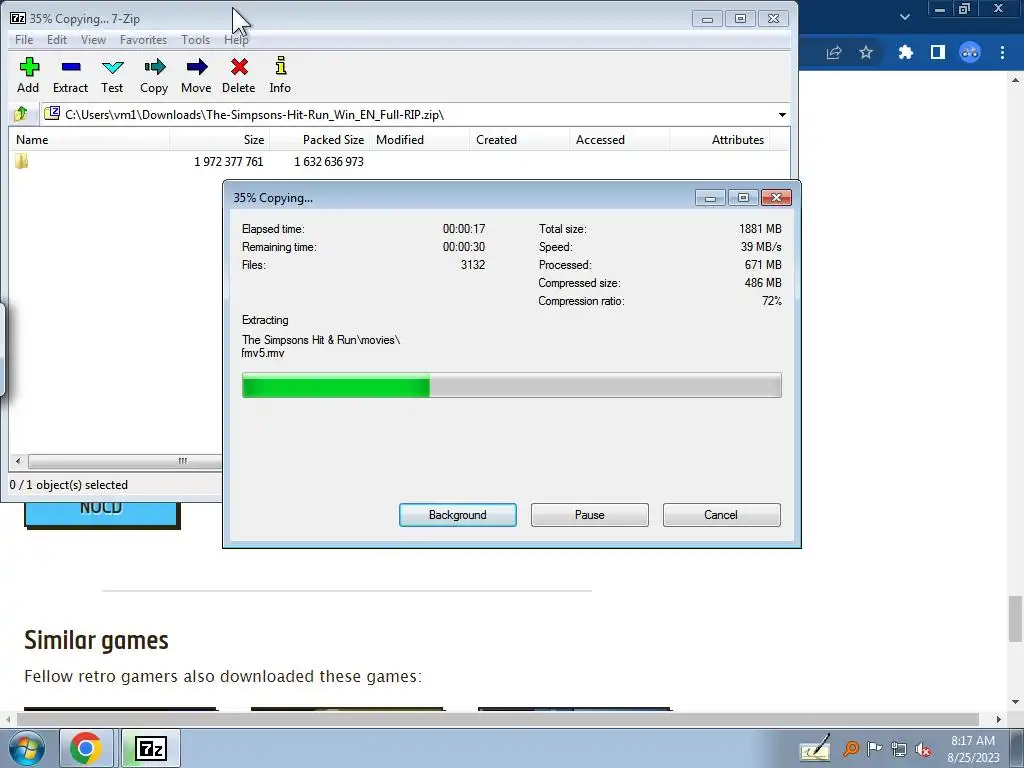1024x768 pixels.
Task: Sort by Packed Size column header
Action: (x=319, y=140)
